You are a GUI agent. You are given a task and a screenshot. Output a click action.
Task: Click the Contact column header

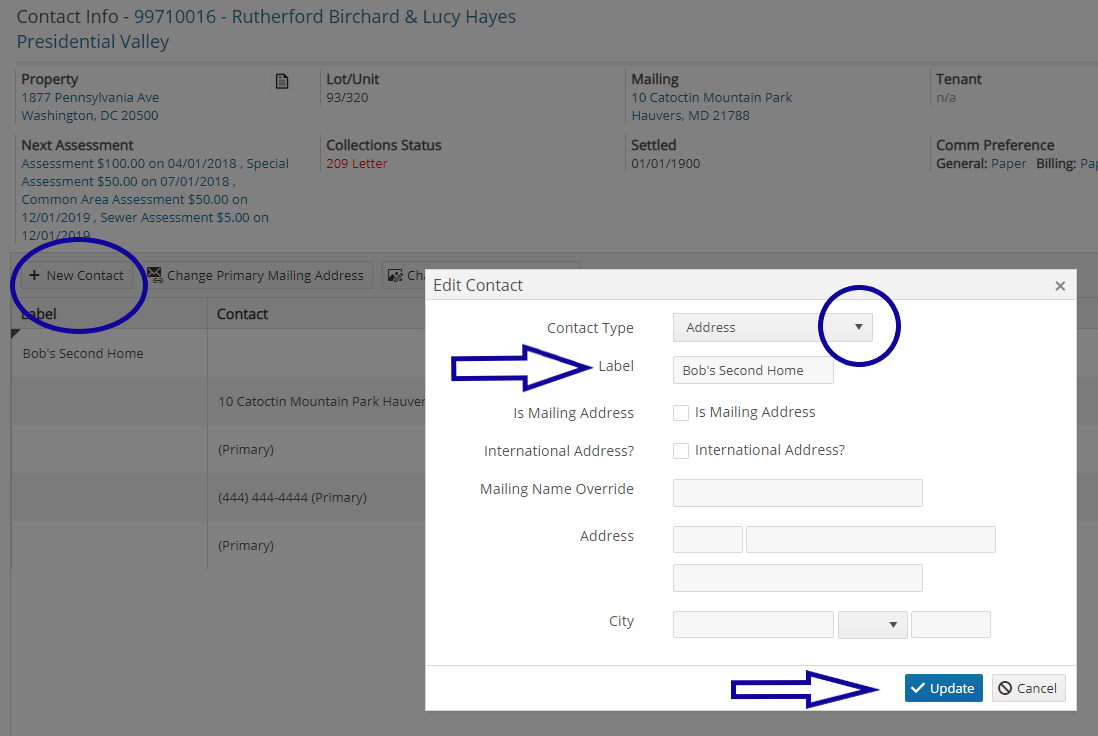click(242, 314)
